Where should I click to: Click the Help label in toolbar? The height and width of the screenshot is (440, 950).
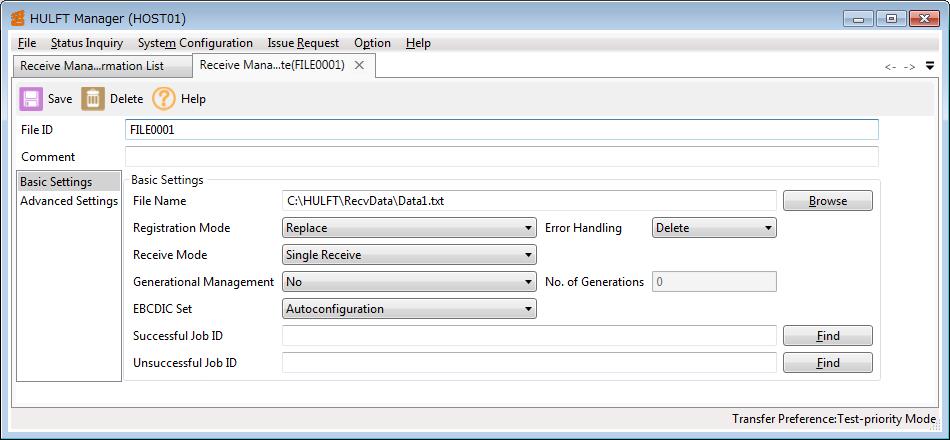(x=193, y=99)
